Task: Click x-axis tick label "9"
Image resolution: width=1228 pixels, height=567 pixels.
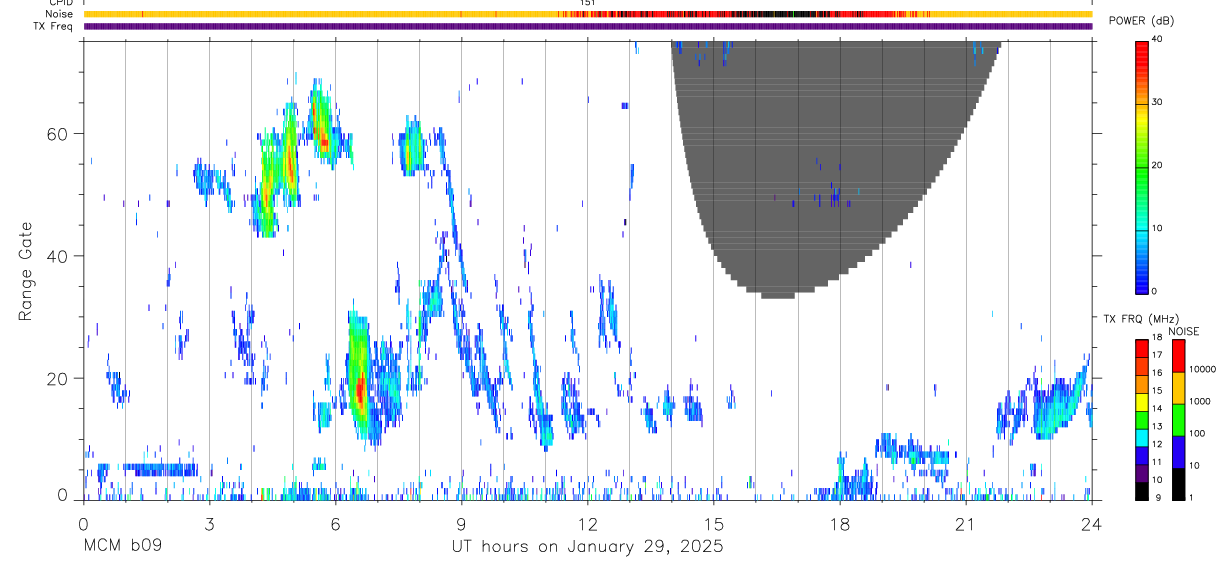Action: [x=461, y=523]
